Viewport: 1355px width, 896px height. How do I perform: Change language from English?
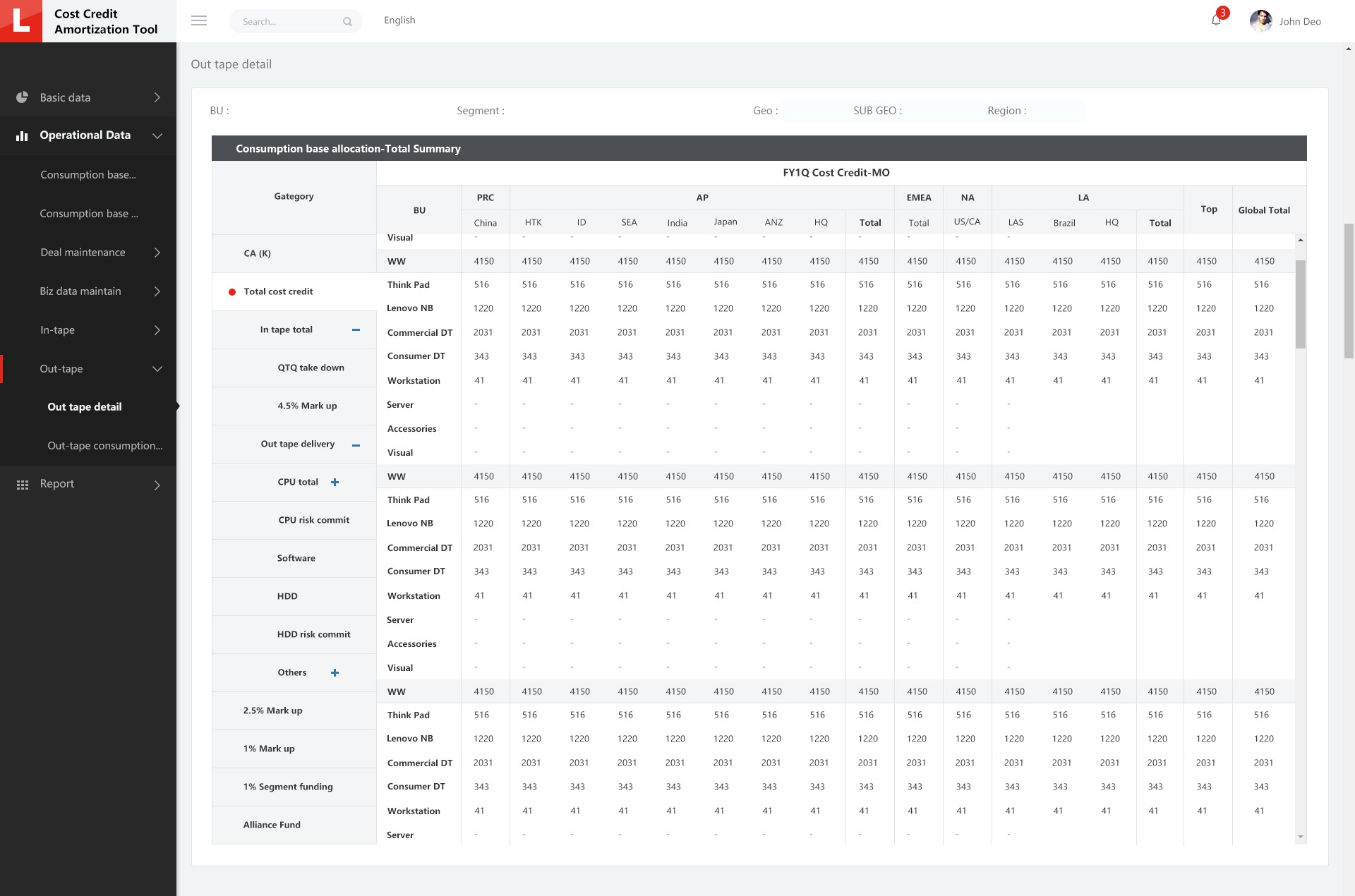pyautogui.click(x=399, y=20)
